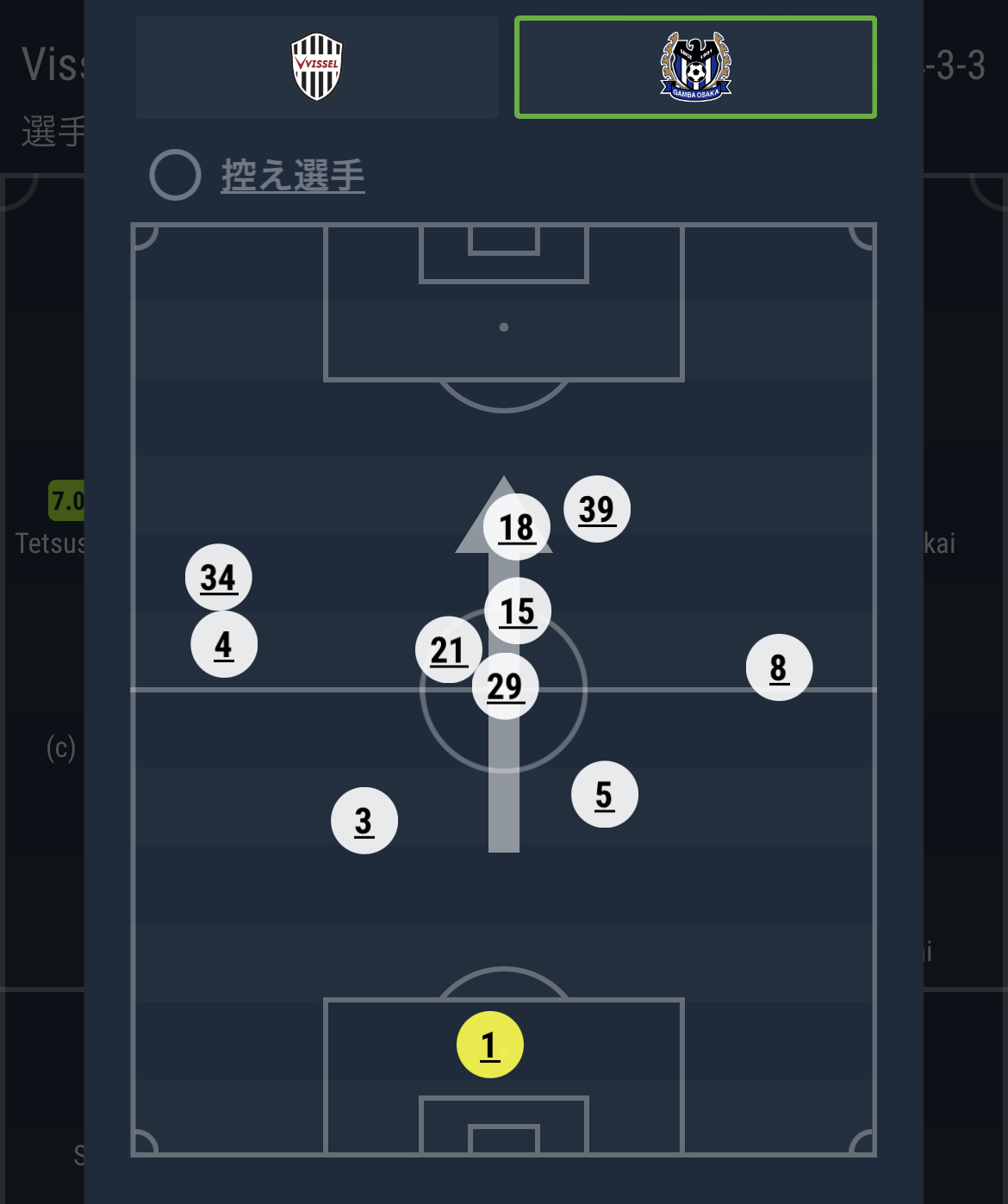Click the Vissel crest logo
Viewport: 1008px width, 1204px height.
[316, 67]
